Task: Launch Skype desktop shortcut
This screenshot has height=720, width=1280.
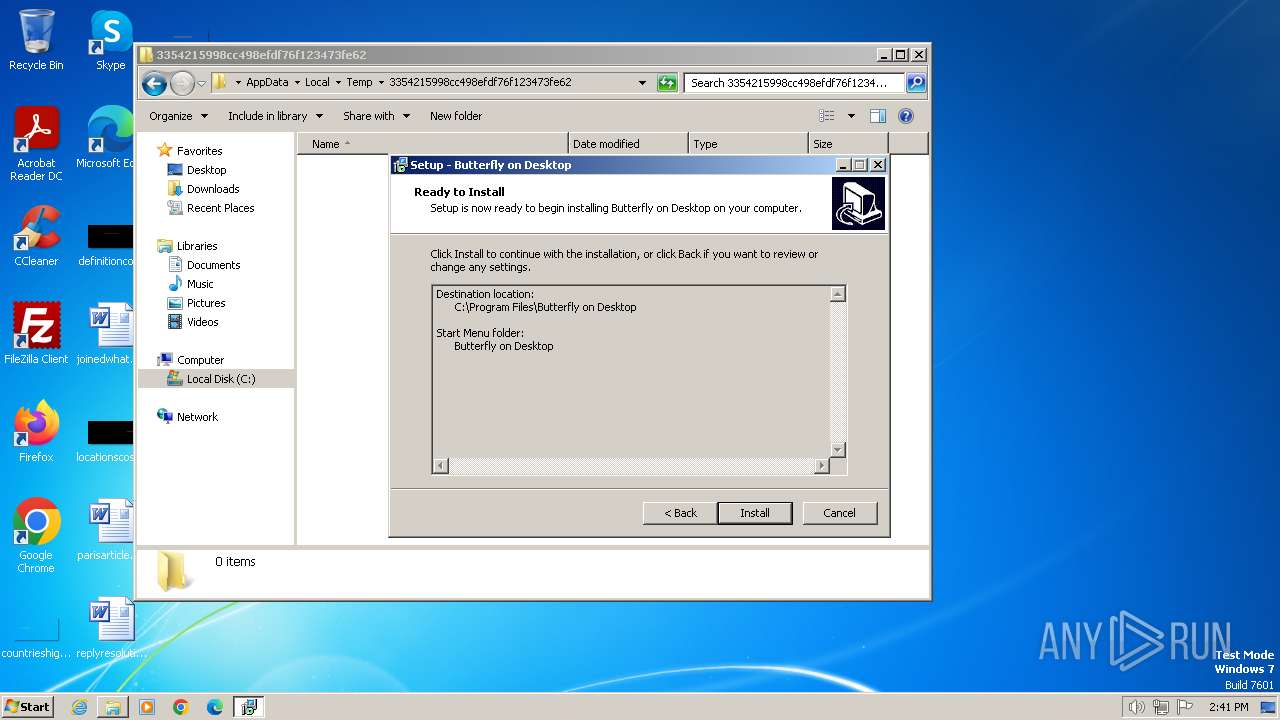Action: point(110,41)
